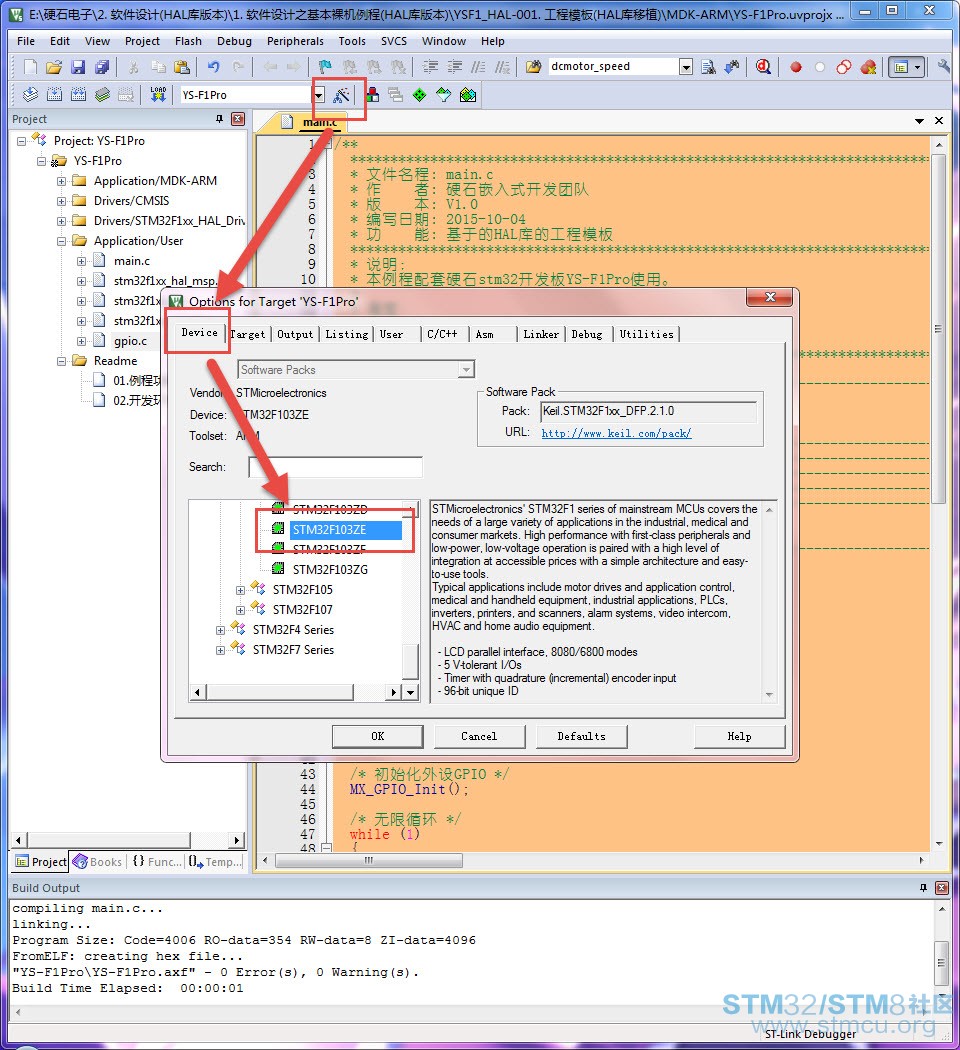Click the Defaults button
The height and width of the screenshot is (1050, 960).
pos(581,737)
